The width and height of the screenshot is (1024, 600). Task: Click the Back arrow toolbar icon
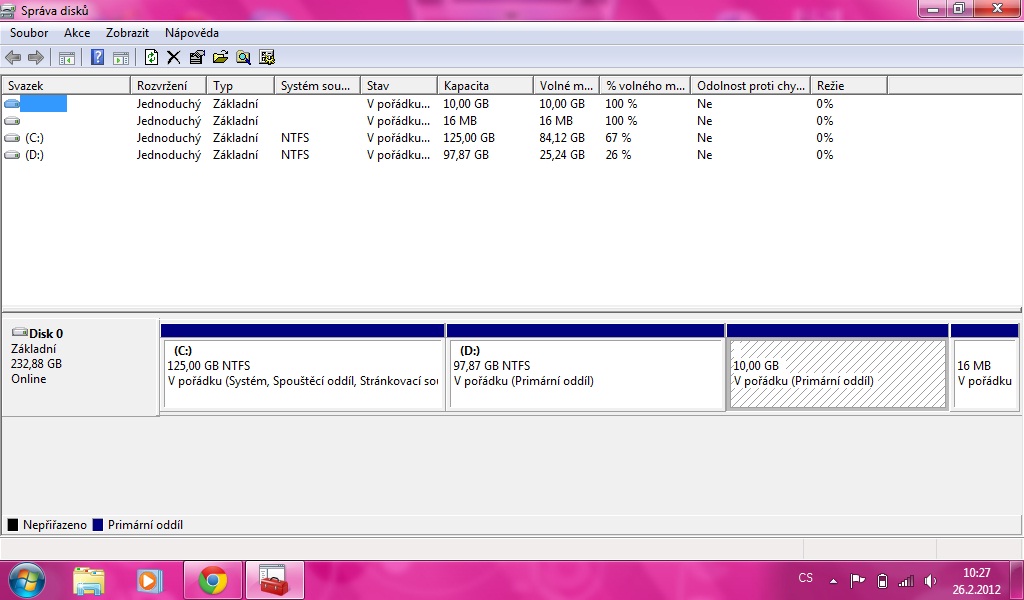[12, 57]
